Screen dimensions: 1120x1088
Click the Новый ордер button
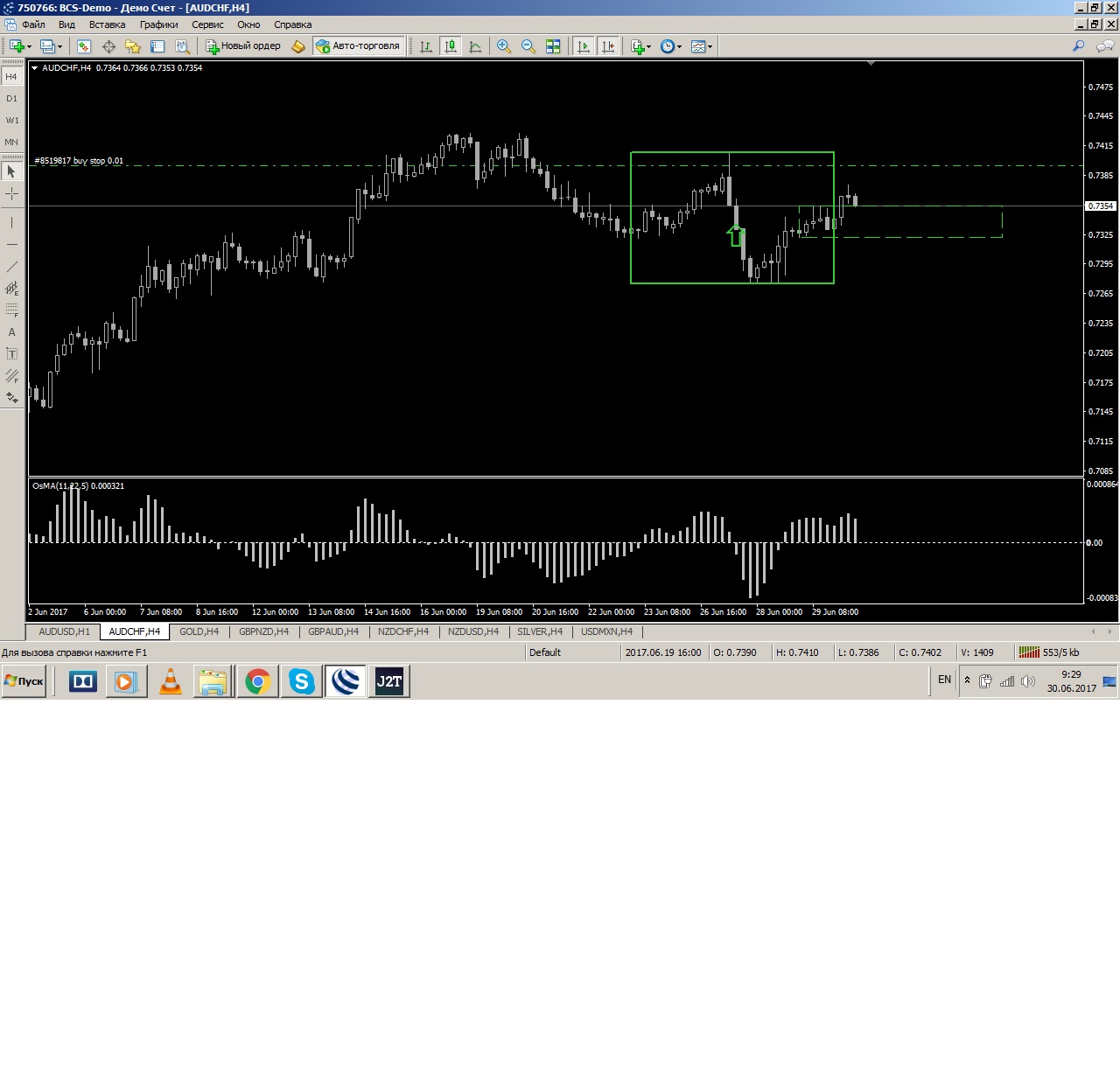(243, 46)
